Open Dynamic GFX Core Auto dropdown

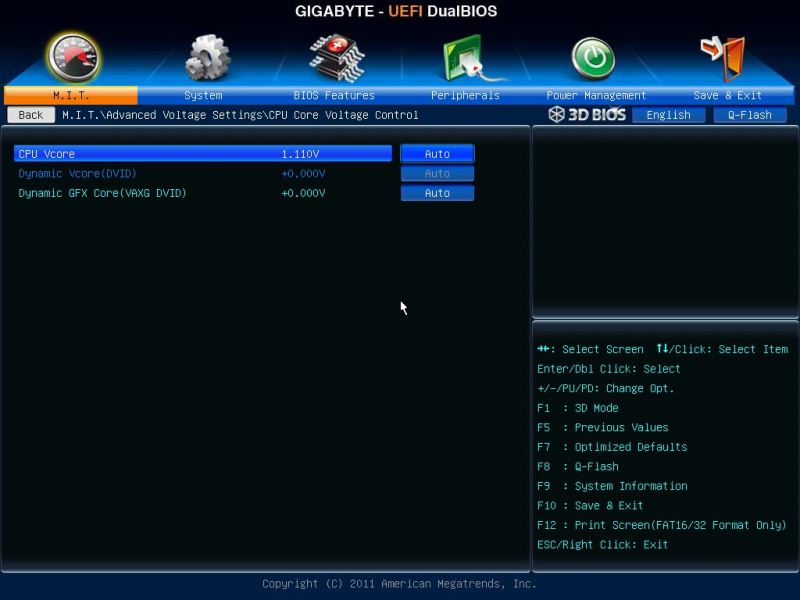(x=437, y=193)
